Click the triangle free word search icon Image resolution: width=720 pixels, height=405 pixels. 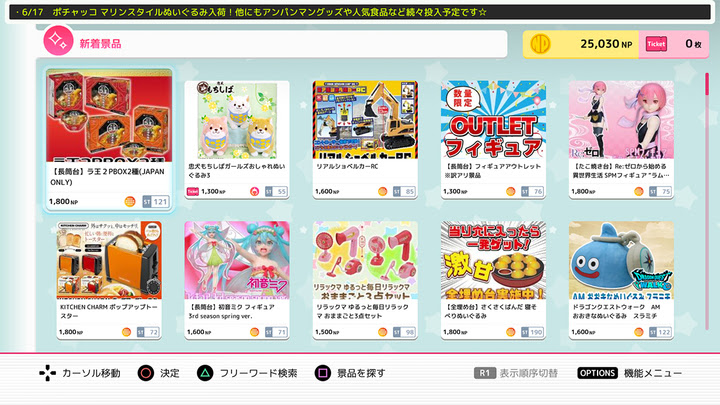[x=205, y=373]
